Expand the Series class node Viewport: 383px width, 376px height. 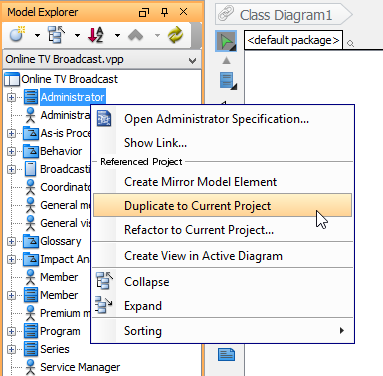click(11, 349)
